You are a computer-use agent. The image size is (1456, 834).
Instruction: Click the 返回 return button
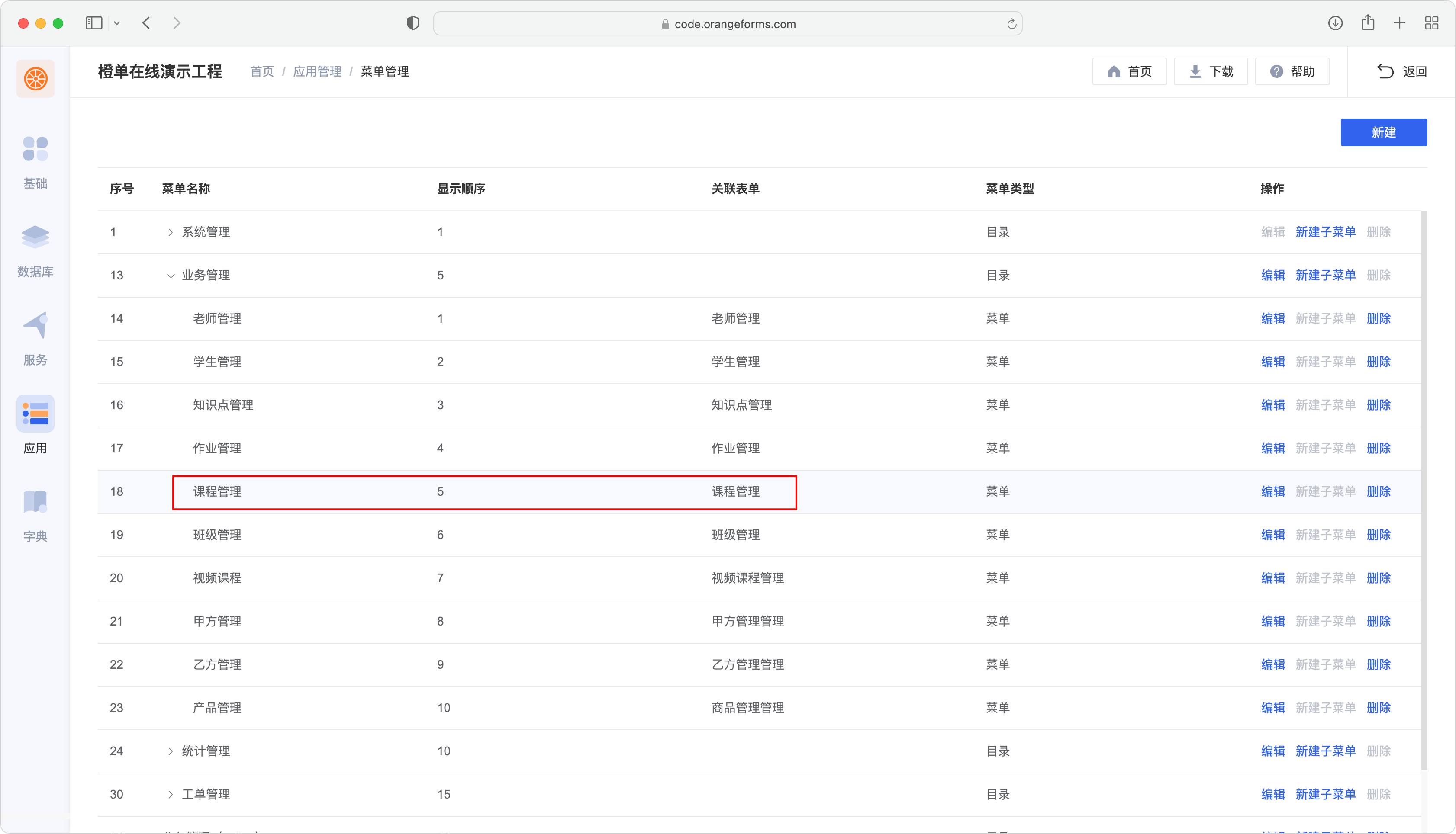pos(1401,72)
